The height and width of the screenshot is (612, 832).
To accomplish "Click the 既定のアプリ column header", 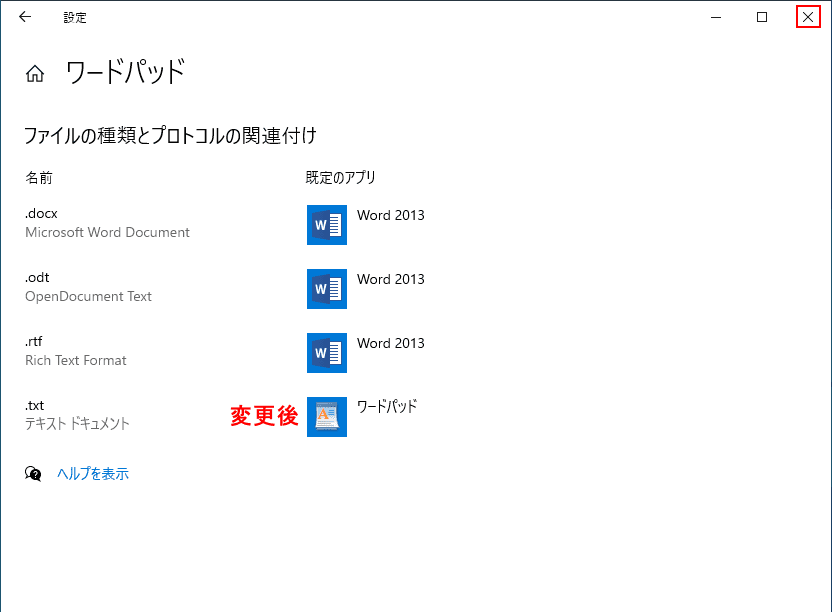I will click(x=341, y=178).
